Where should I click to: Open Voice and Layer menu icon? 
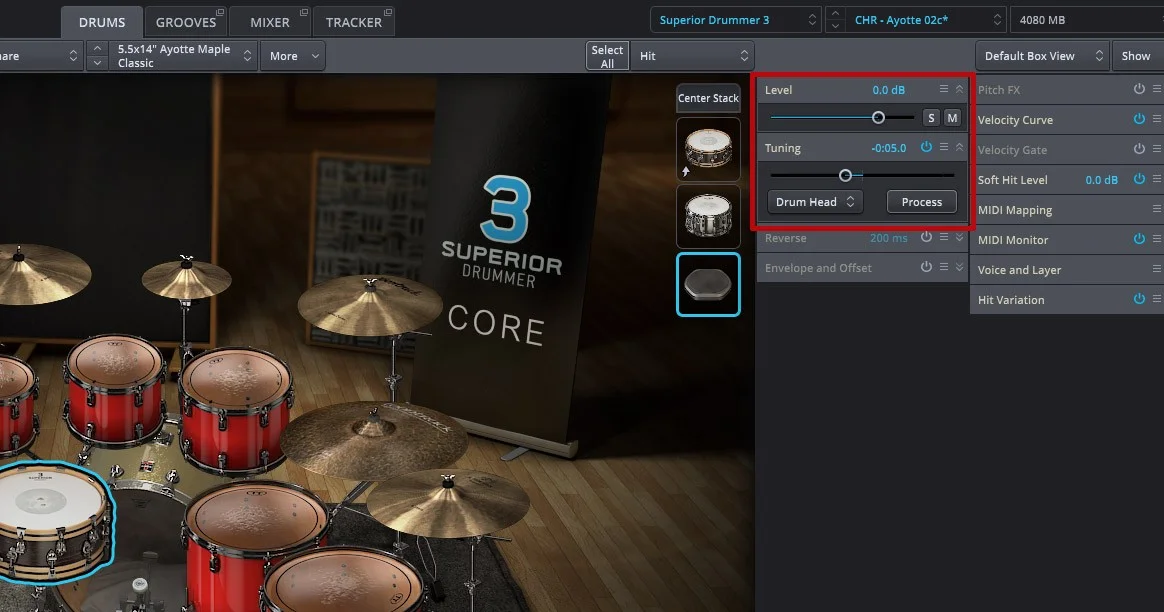point(1157,269)
